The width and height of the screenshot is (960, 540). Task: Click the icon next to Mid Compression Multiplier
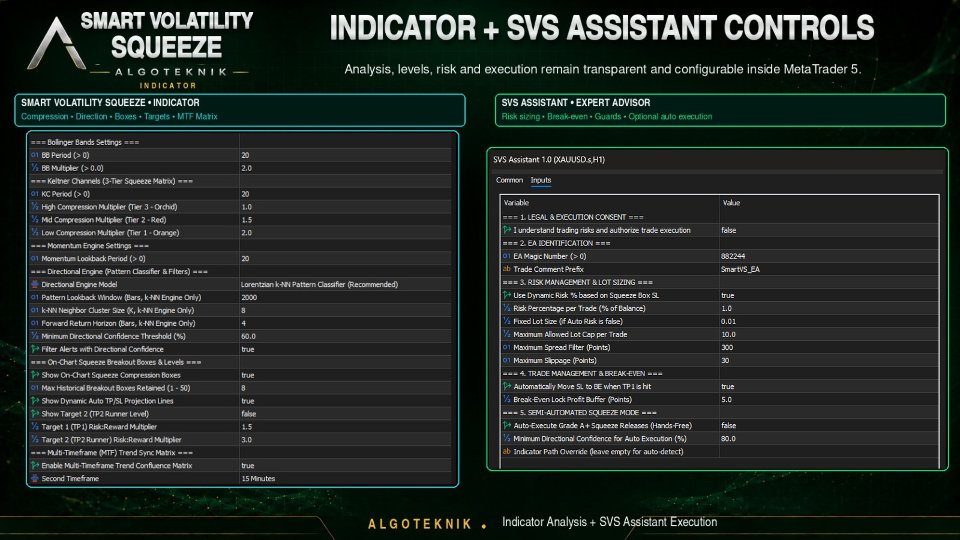[35, 220]
